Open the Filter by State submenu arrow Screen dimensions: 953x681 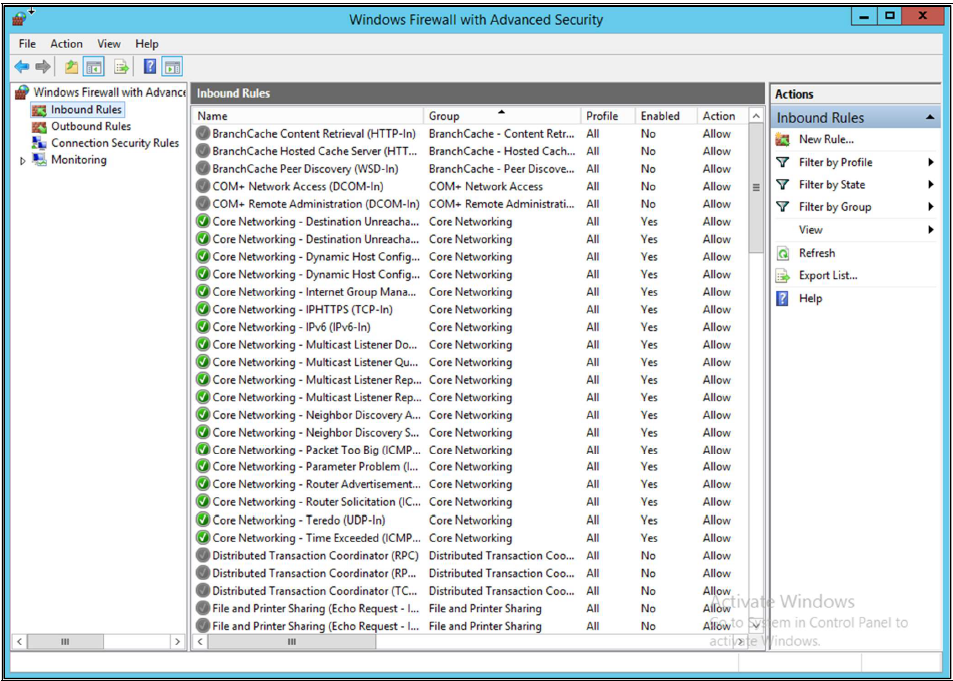coord(931,184)
